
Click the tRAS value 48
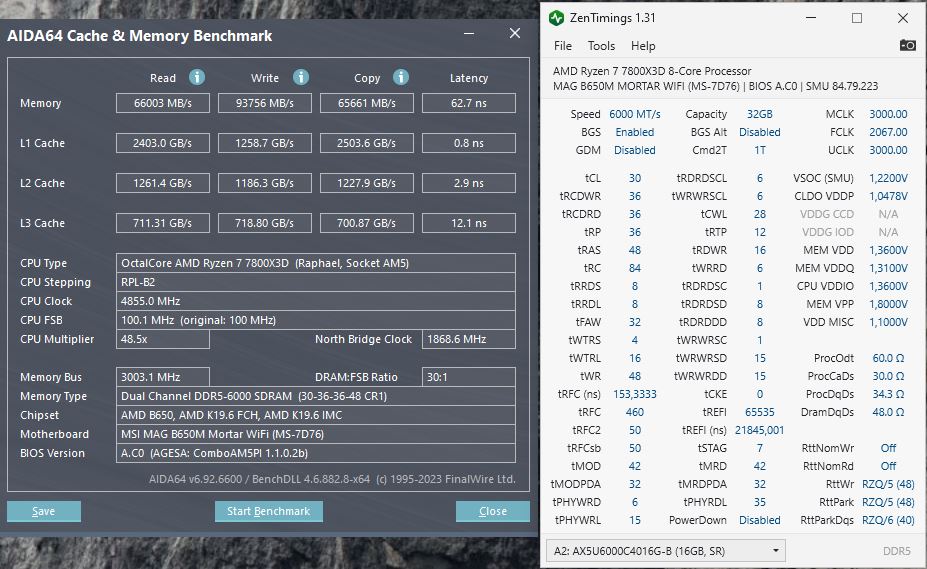634,250
